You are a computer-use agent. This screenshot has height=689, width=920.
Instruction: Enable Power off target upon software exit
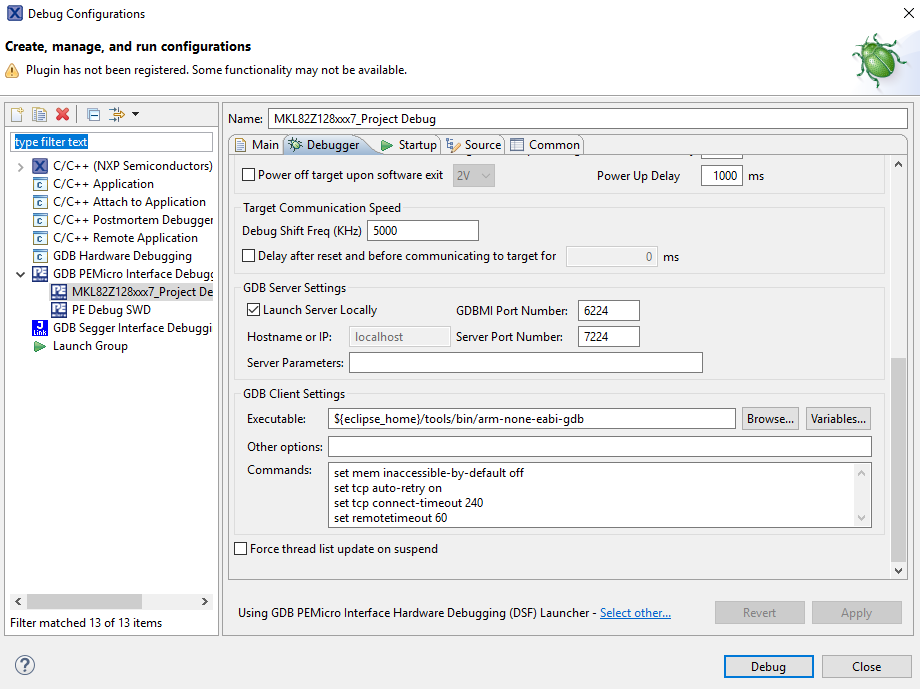click(249, 176)
